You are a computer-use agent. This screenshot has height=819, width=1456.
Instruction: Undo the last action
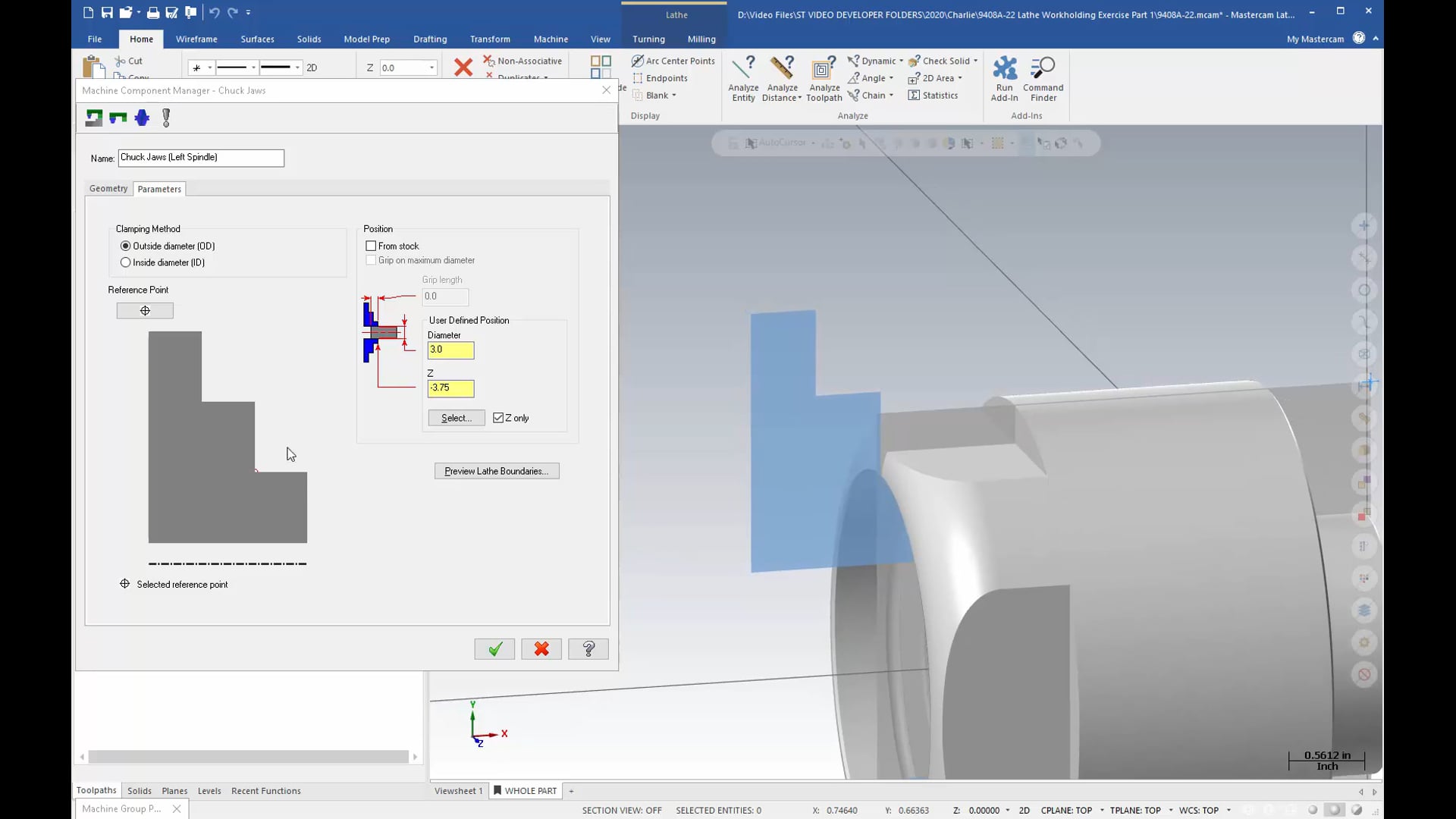[214, 12]
